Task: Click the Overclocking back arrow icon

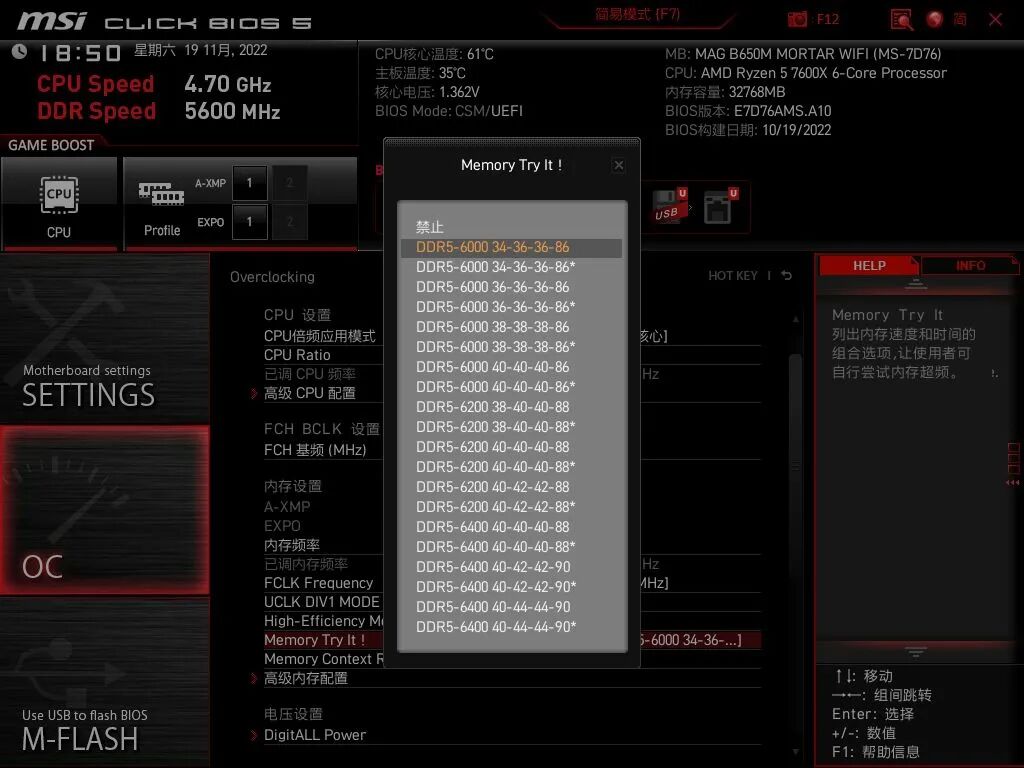Action: coord(787,276)
